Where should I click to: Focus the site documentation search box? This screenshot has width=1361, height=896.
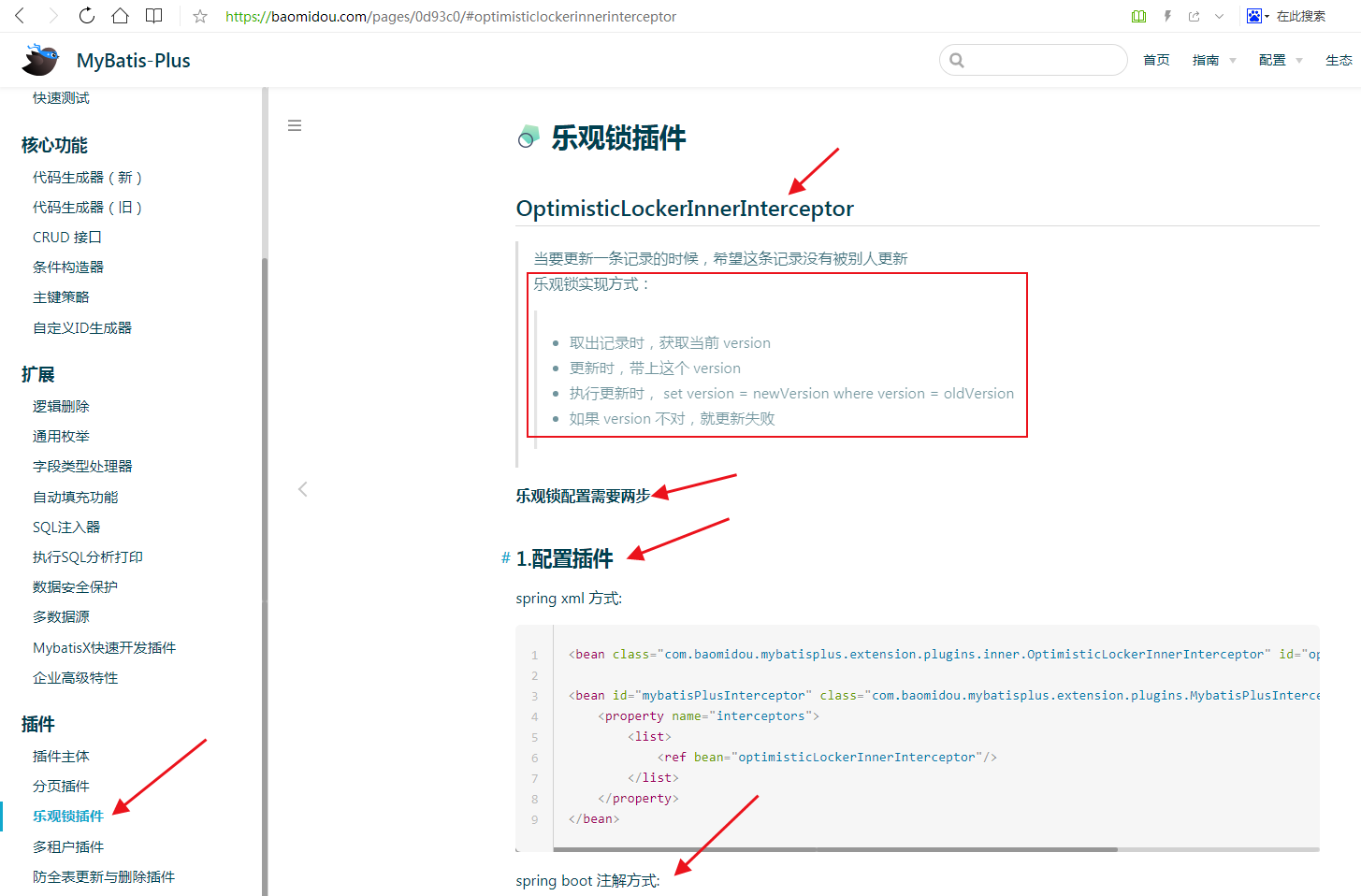(x=1034, y=60)
